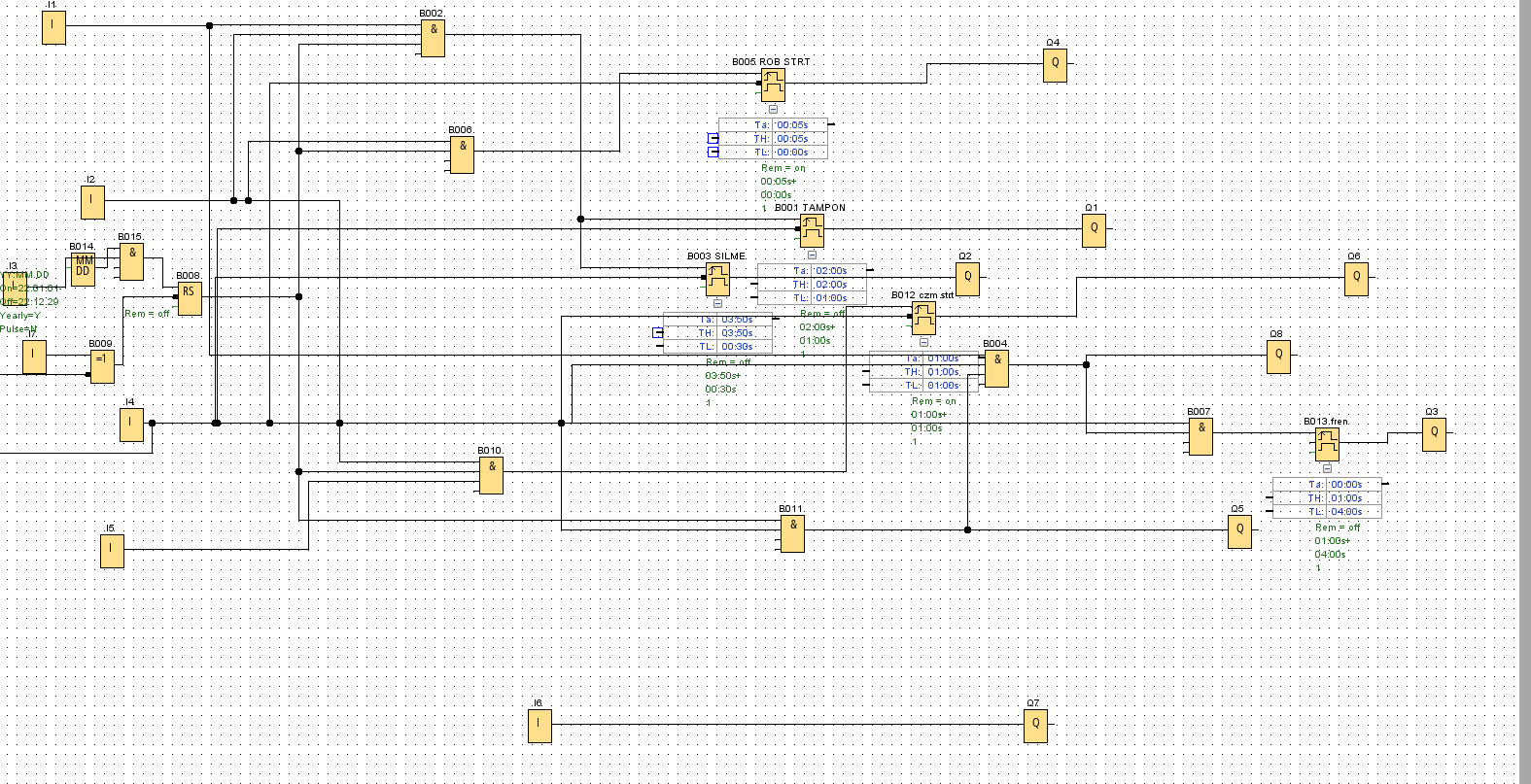Select the Q4 output block
Viewport: 1531px width, 784px height.
click(x=1055, y=65)
